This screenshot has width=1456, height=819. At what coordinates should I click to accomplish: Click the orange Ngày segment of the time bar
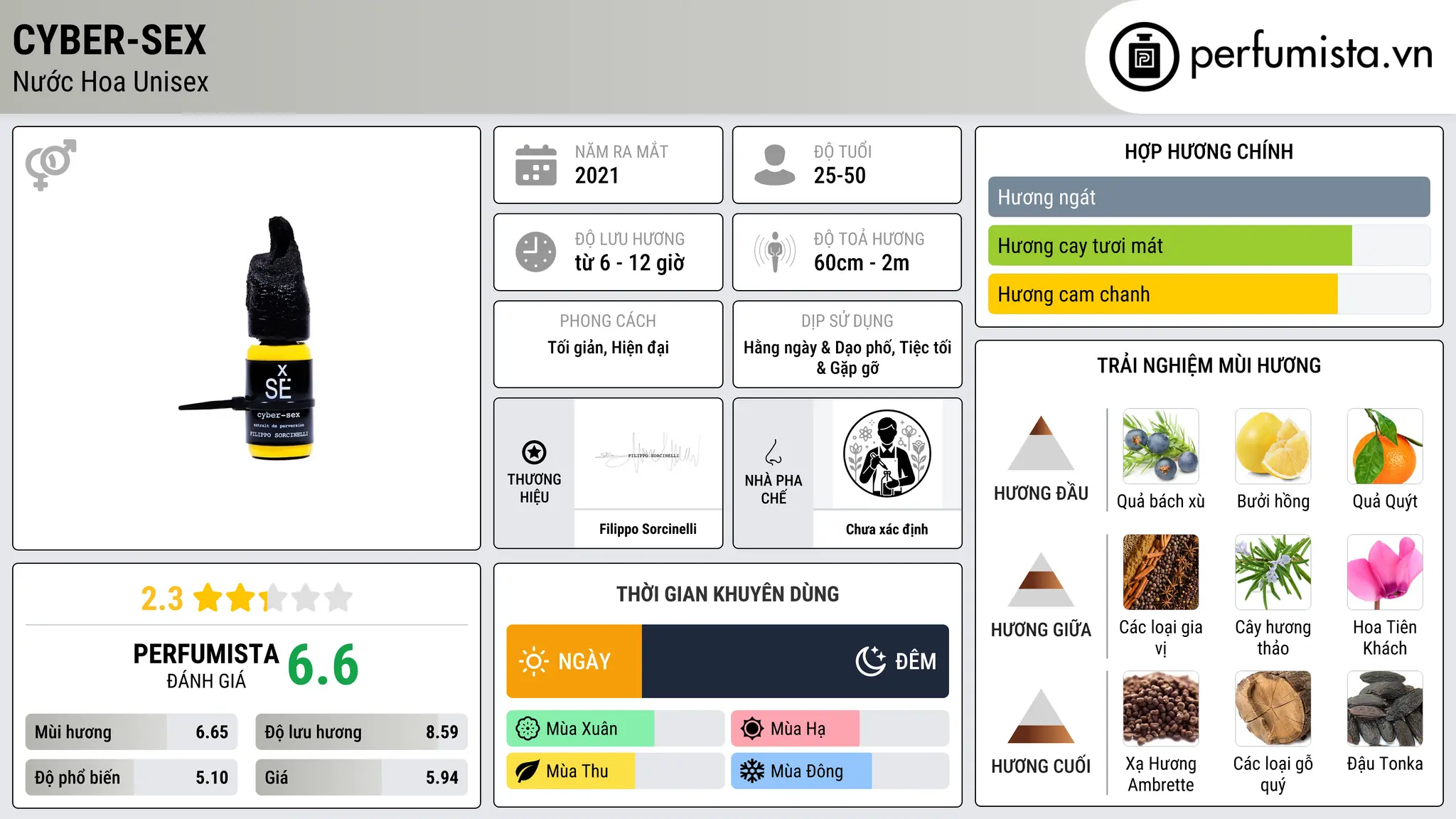point(574,661)
